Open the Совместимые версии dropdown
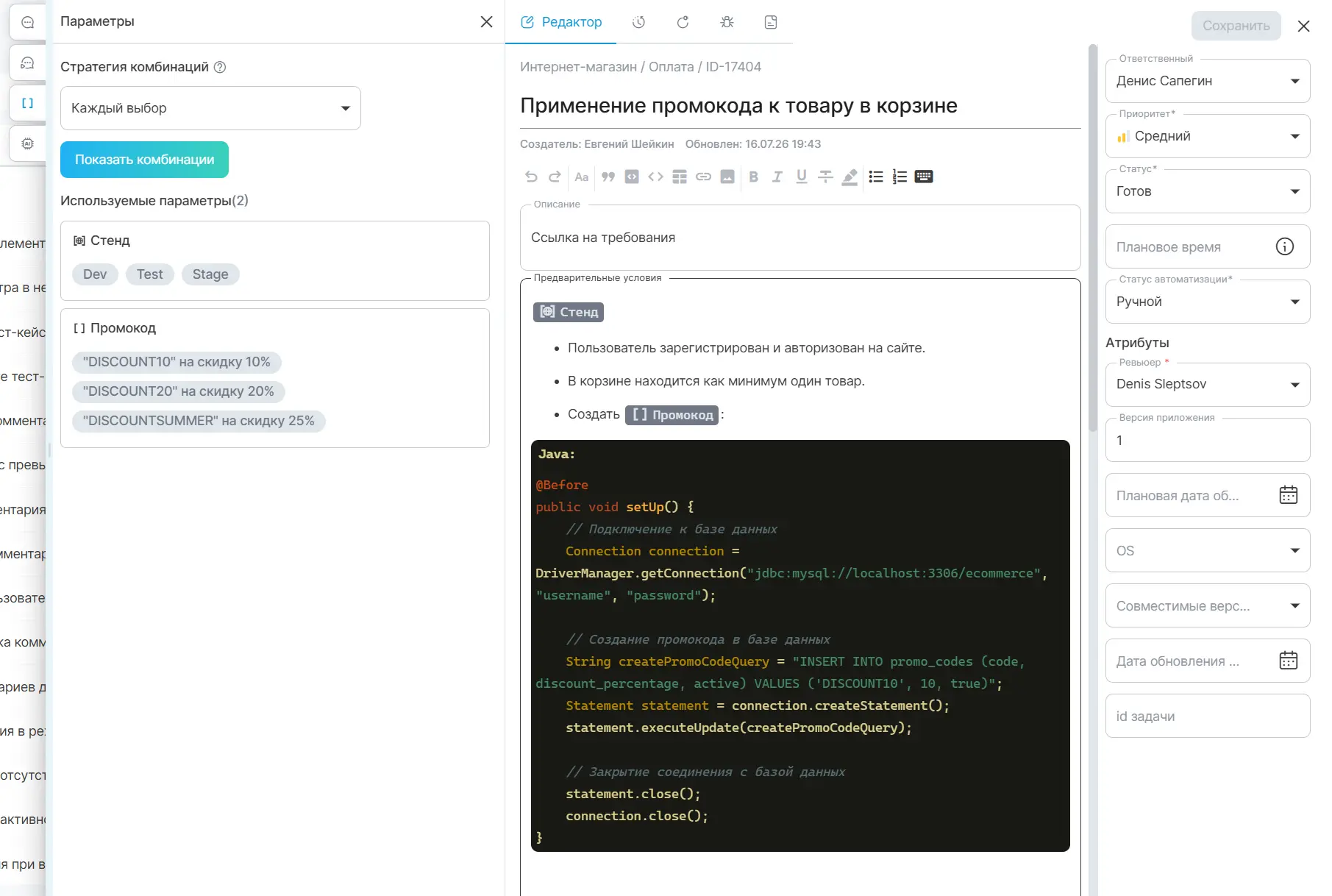The height and width of the screenshot is (896, 1332). (x=1208, y=605)
